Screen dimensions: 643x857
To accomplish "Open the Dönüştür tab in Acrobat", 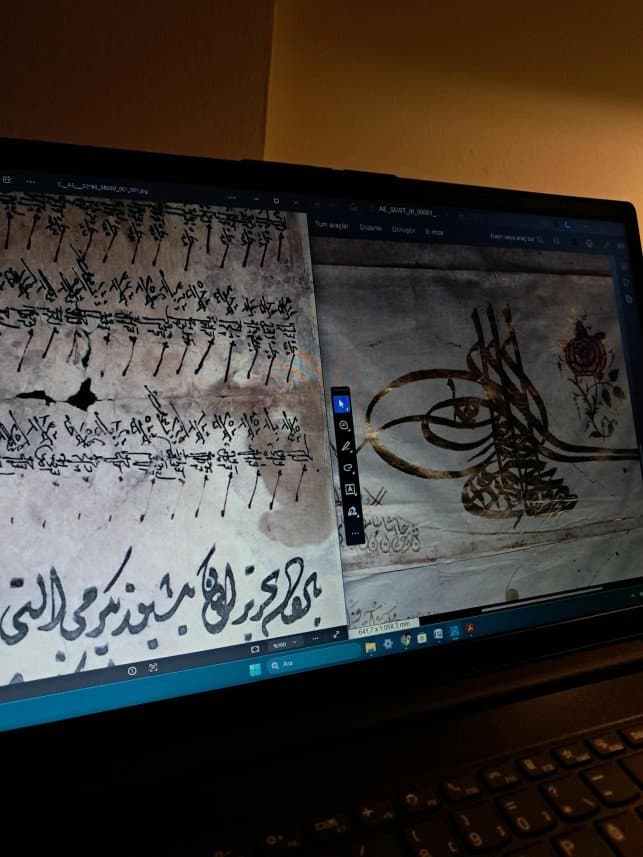I will (403, 230).
